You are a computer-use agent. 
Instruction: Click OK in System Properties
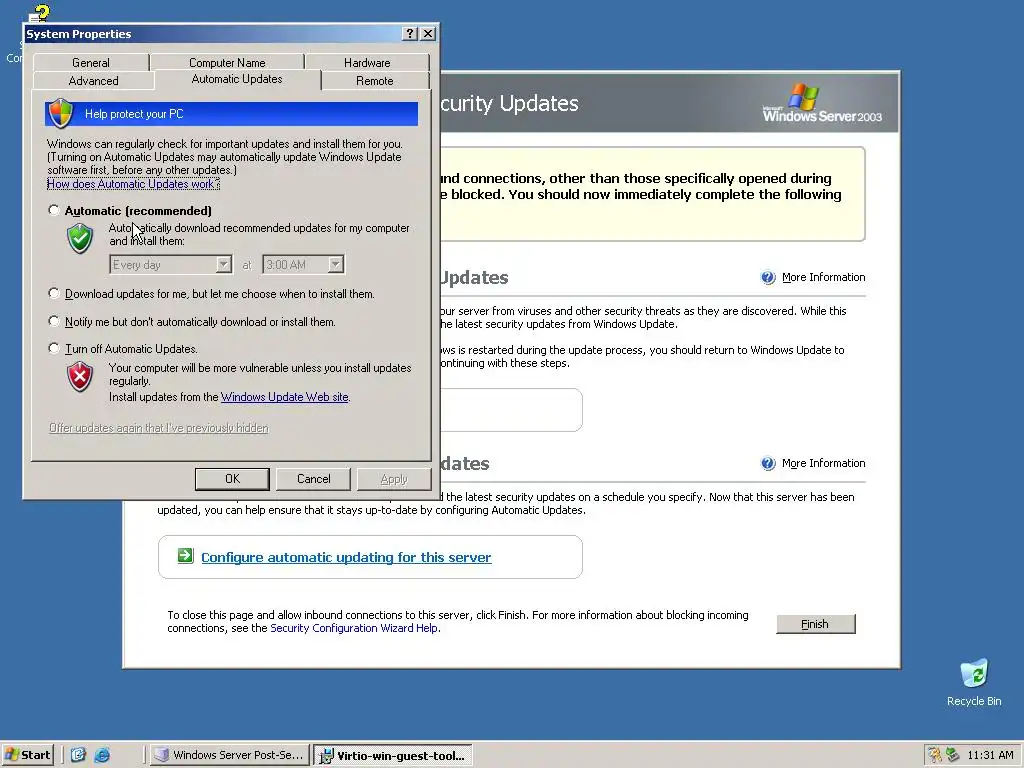click(x=232, y=479)
